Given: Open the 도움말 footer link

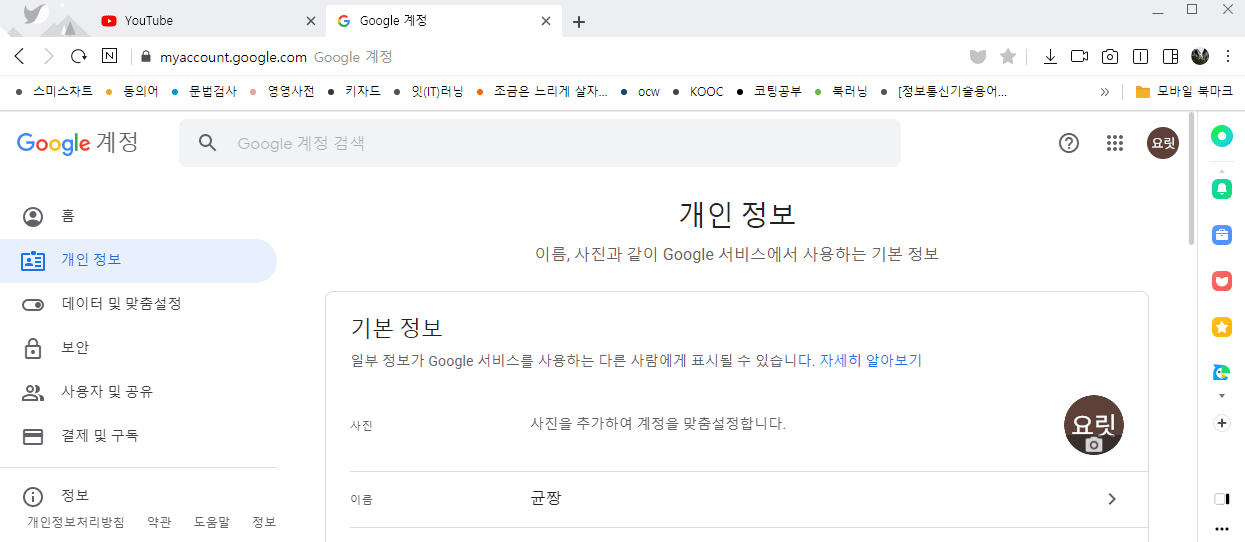Looking at the screenshot, I should click(211, 522).
